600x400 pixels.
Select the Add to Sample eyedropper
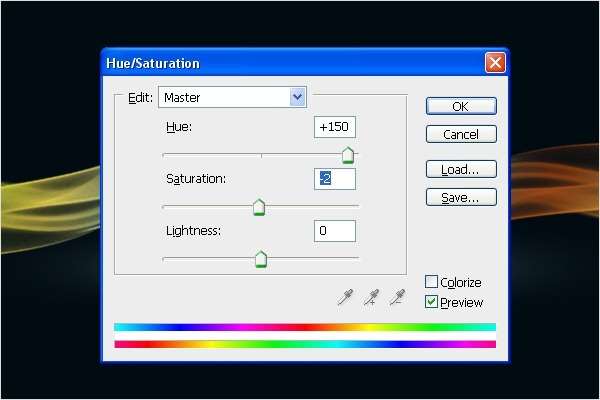371,297
